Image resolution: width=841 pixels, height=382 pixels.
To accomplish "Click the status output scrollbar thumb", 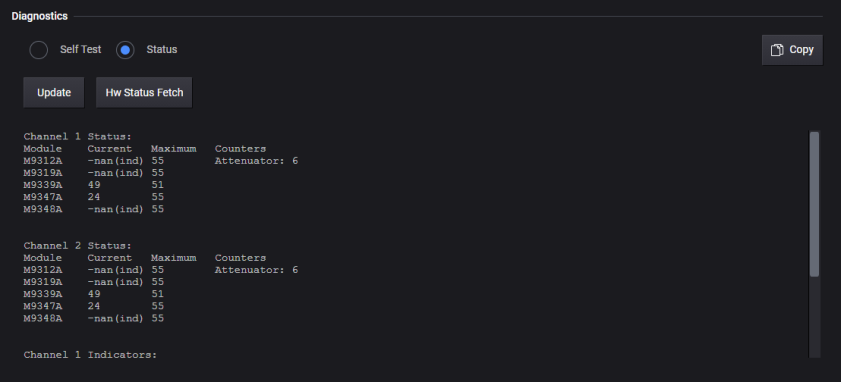I will point(814,204).
